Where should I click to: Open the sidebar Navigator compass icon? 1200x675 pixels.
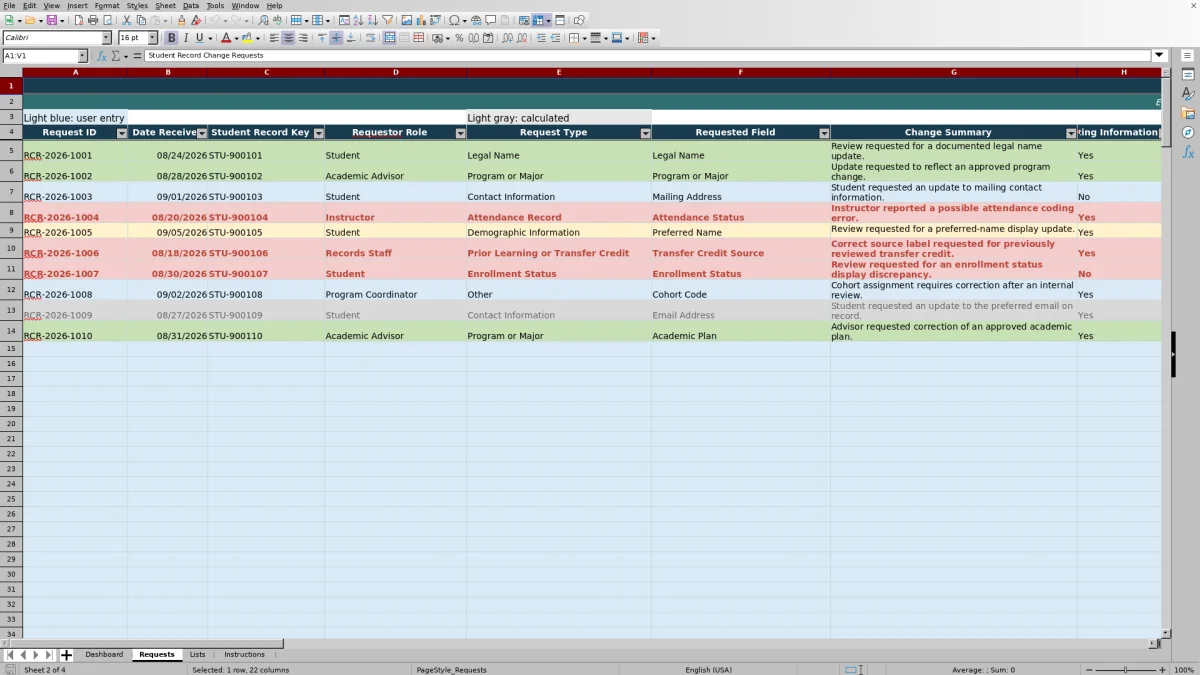[1188, 132]
